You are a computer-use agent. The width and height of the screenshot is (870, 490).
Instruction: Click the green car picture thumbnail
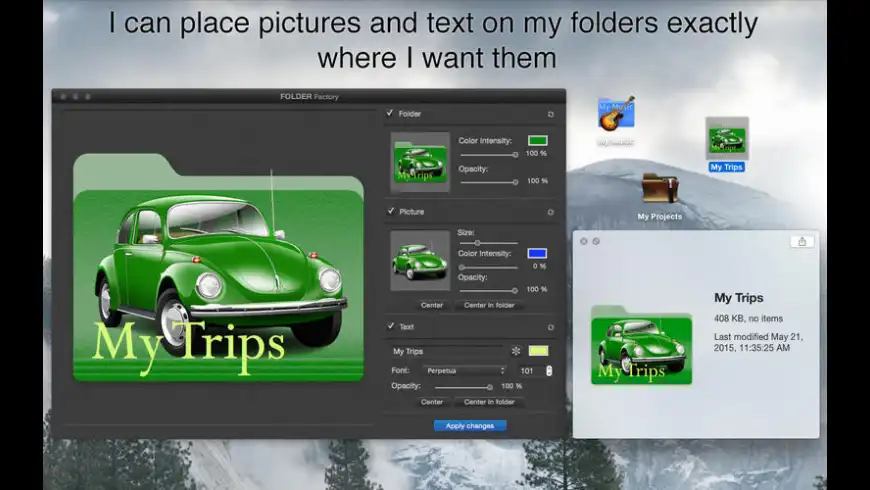point(420,260)
